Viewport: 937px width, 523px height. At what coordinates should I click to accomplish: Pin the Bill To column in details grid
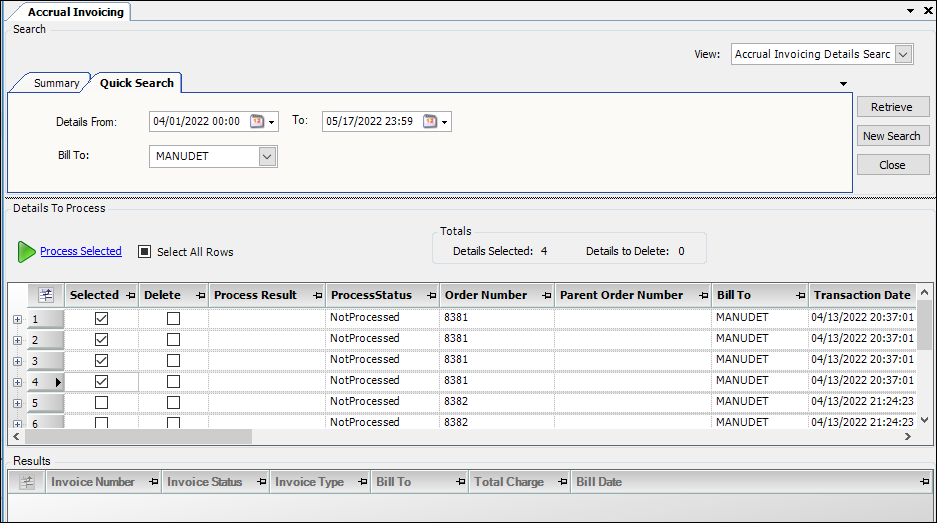[800, 295]
